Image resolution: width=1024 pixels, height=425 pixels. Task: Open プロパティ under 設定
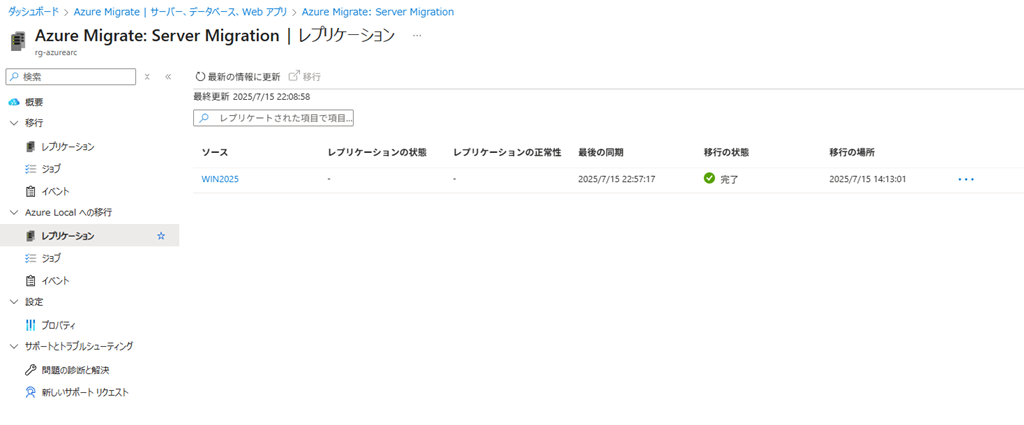coord(59,325)
